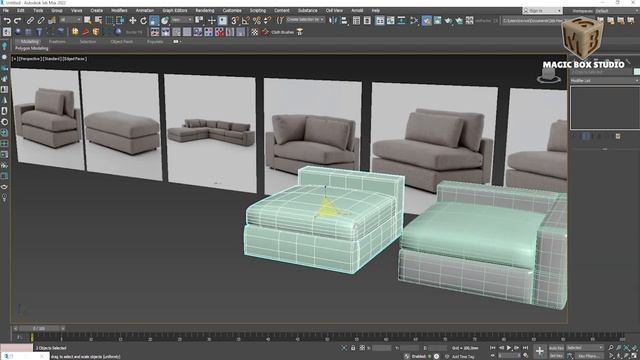Click the Add Time Tag label
Image resolution: width=640 pixels, height=360 pixels.
point(463,356)
